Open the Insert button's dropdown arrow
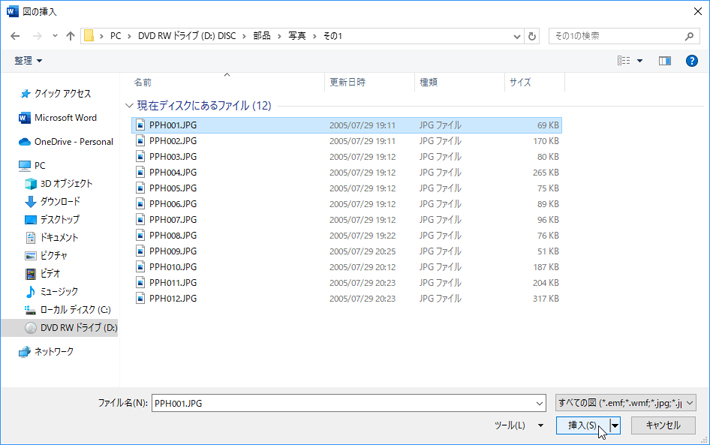 coord(615,426)
